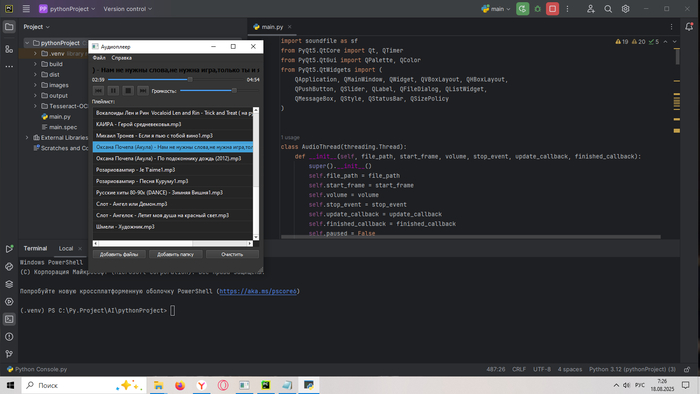Open File Explorer from taskbar
This screenshot has width=700, height=394.
[158, 385]
